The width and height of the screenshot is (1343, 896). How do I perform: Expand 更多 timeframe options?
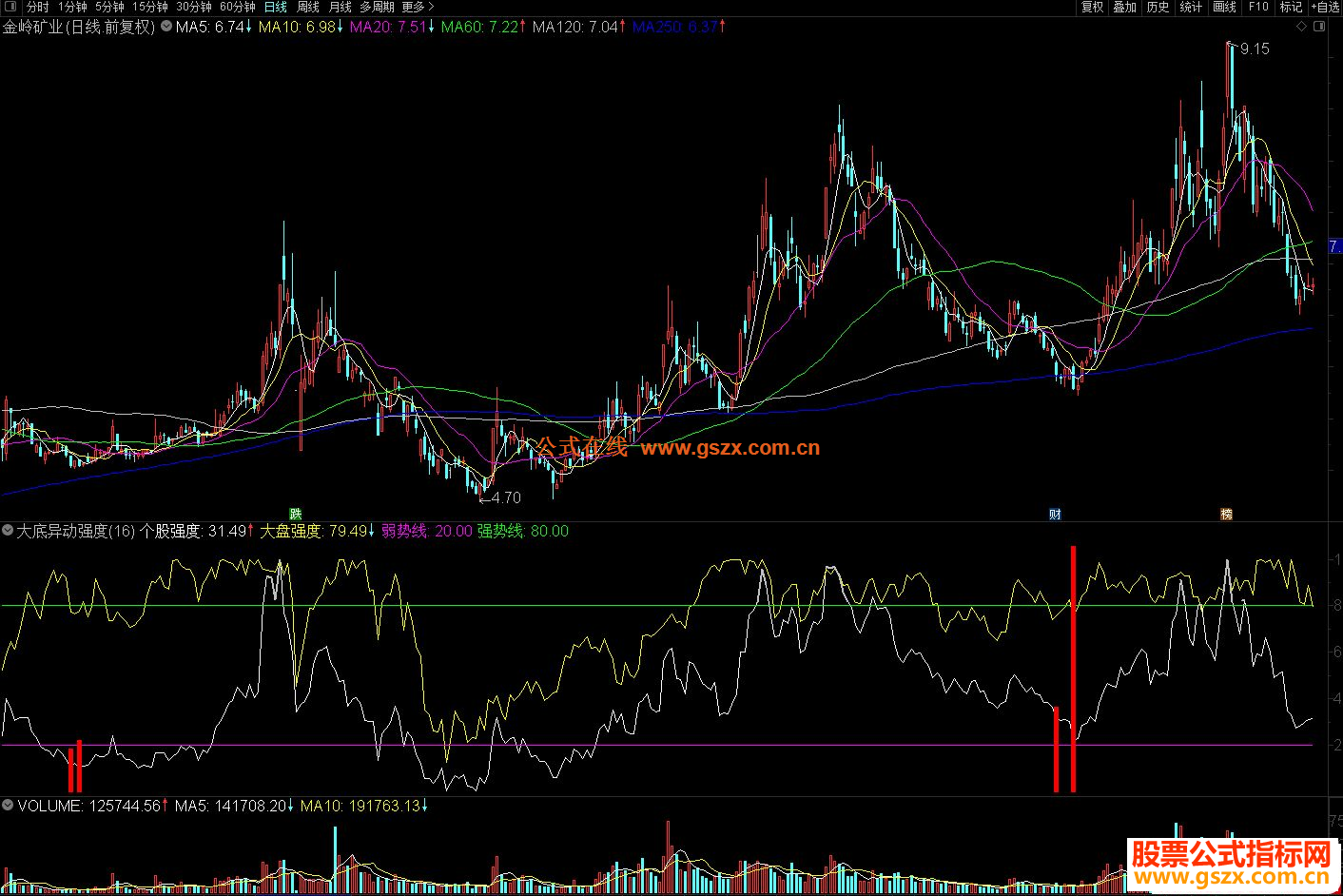coord(418,7)
